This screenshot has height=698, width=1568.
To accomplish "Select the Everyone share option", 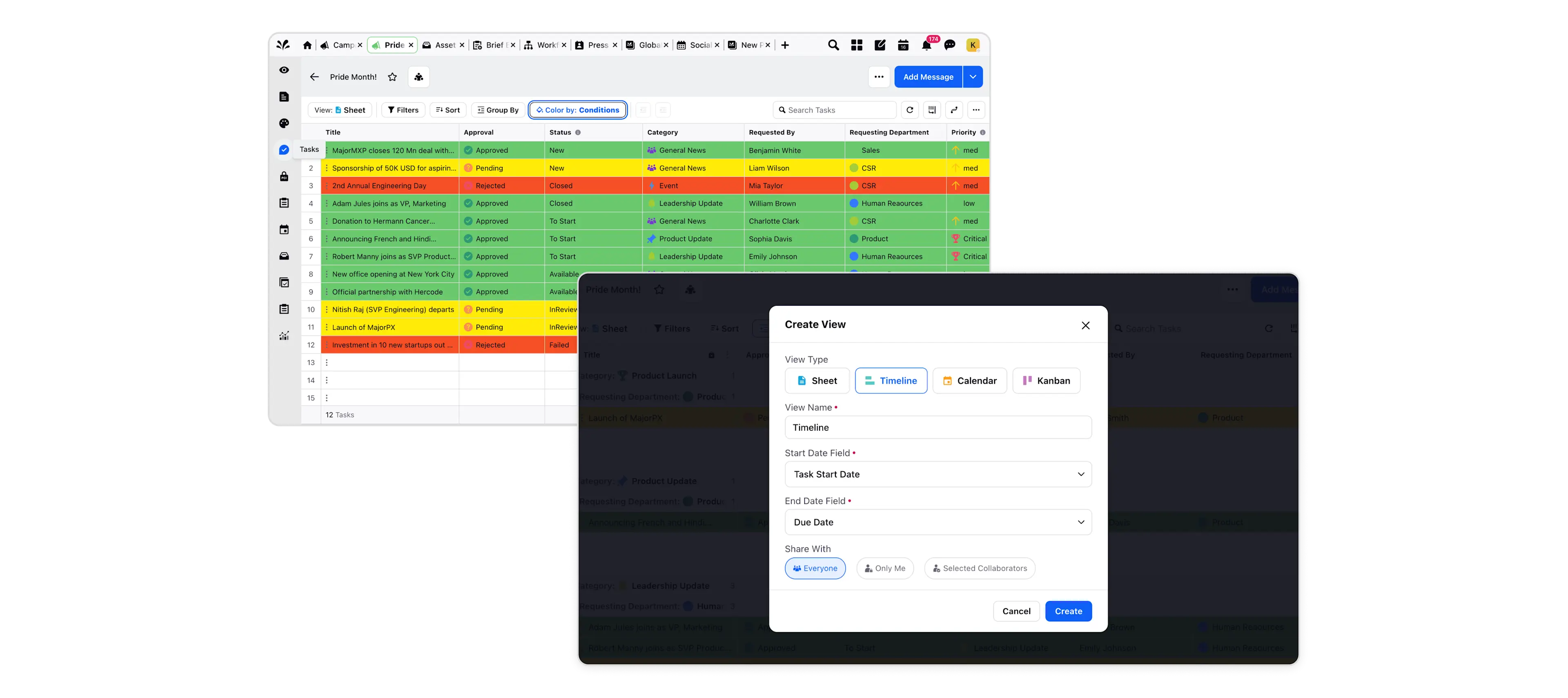I will pos(815,568).
